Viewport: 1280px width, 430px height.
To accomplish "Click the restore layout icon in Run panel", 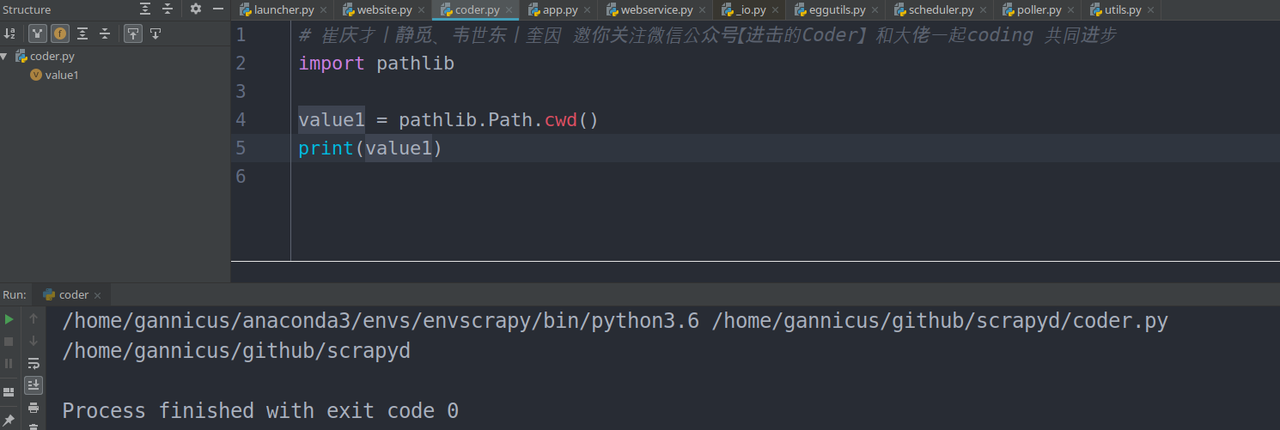I will point(9,391).
